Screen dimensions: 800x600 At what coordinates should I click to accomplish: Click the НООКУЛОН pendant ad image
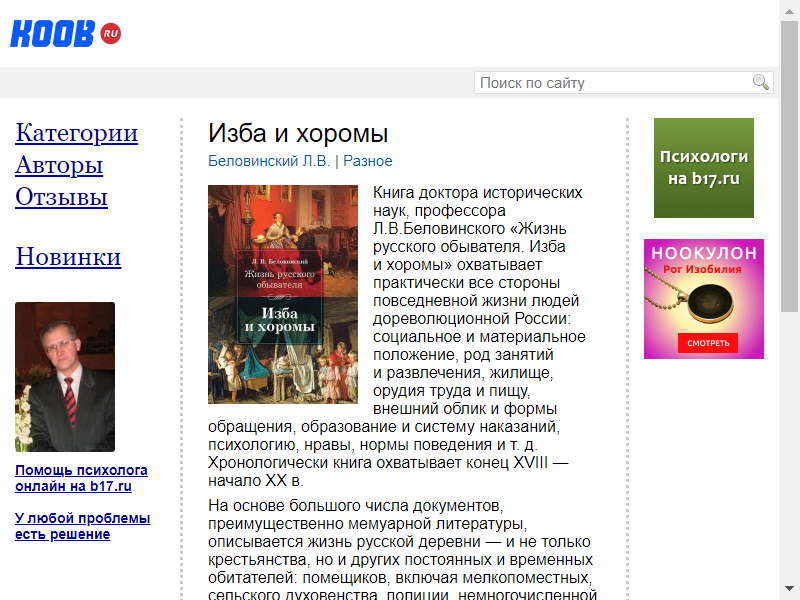tap(704, 299)
